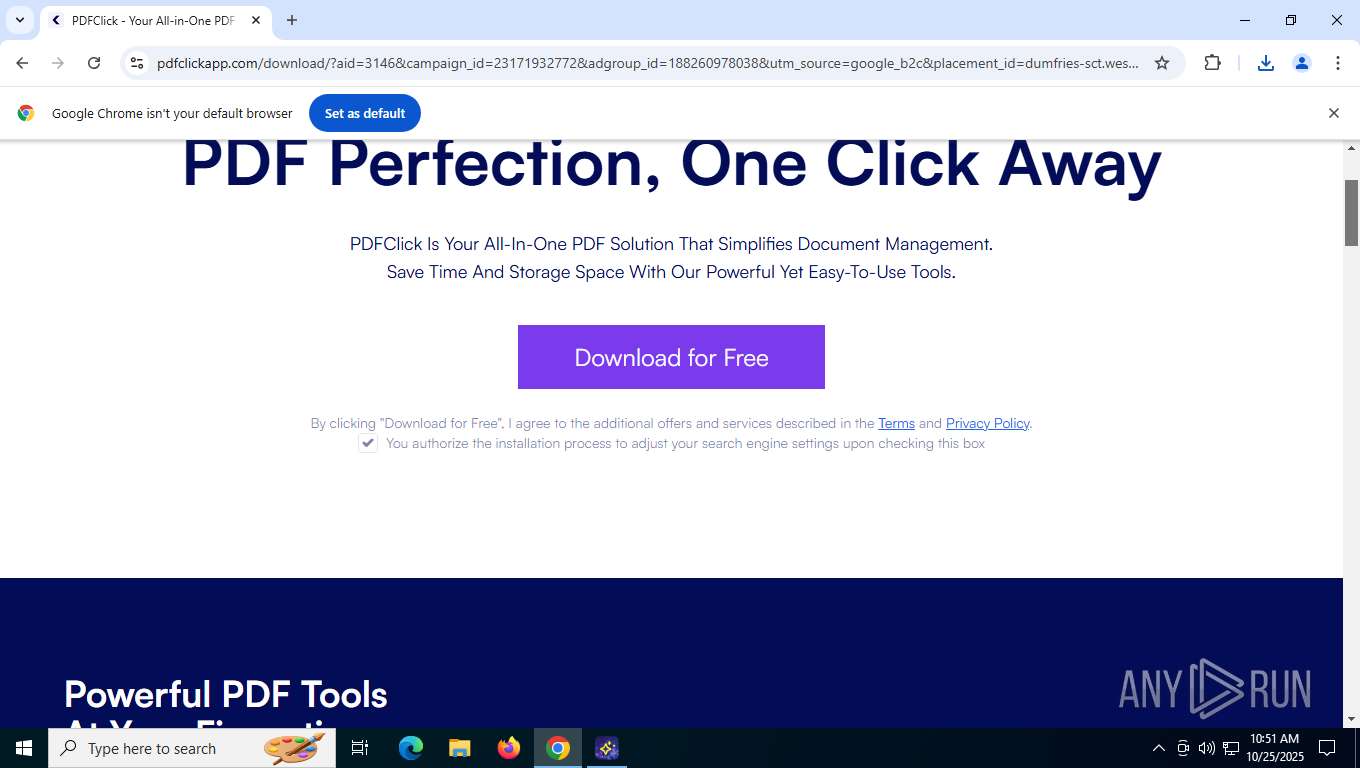Show Chrome downloads
The image size is (1360, 768).
pos(1266,63)
